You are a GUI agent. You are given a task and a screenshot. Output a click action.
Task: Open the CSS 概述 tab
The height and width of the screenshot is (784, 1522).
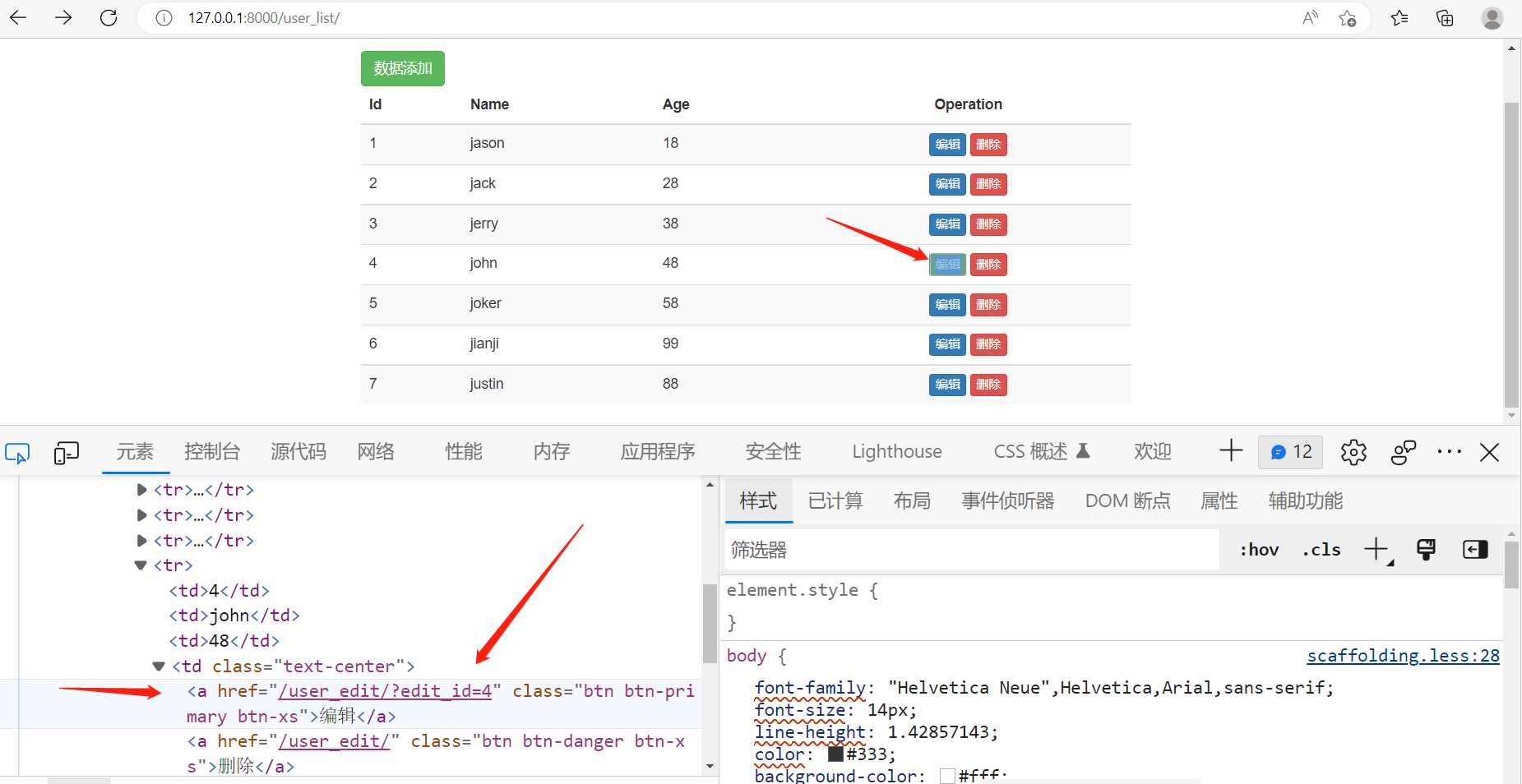[1041, 452]
